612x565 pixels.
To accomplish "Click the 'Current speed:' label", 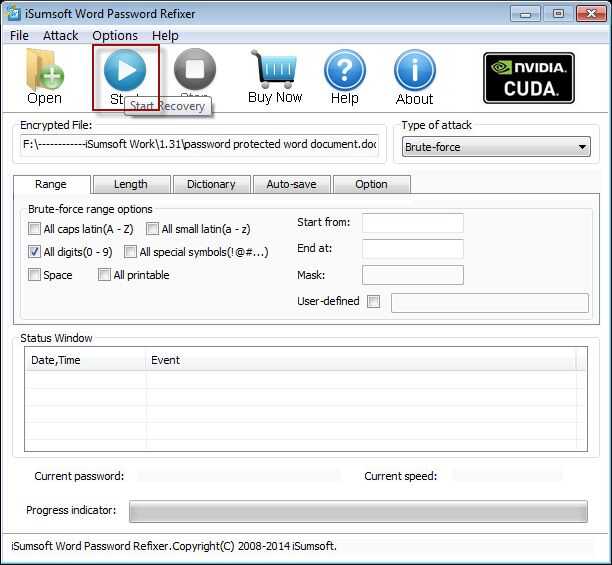I will click(400, 476).
